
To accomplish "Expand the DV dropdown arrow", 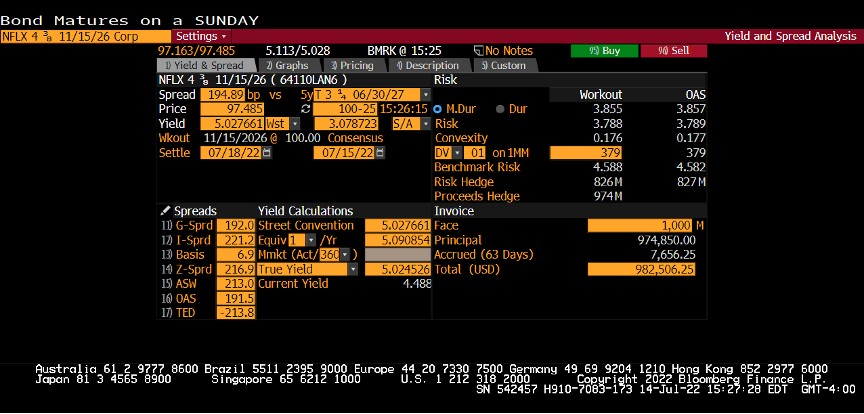I will point(457,153).
